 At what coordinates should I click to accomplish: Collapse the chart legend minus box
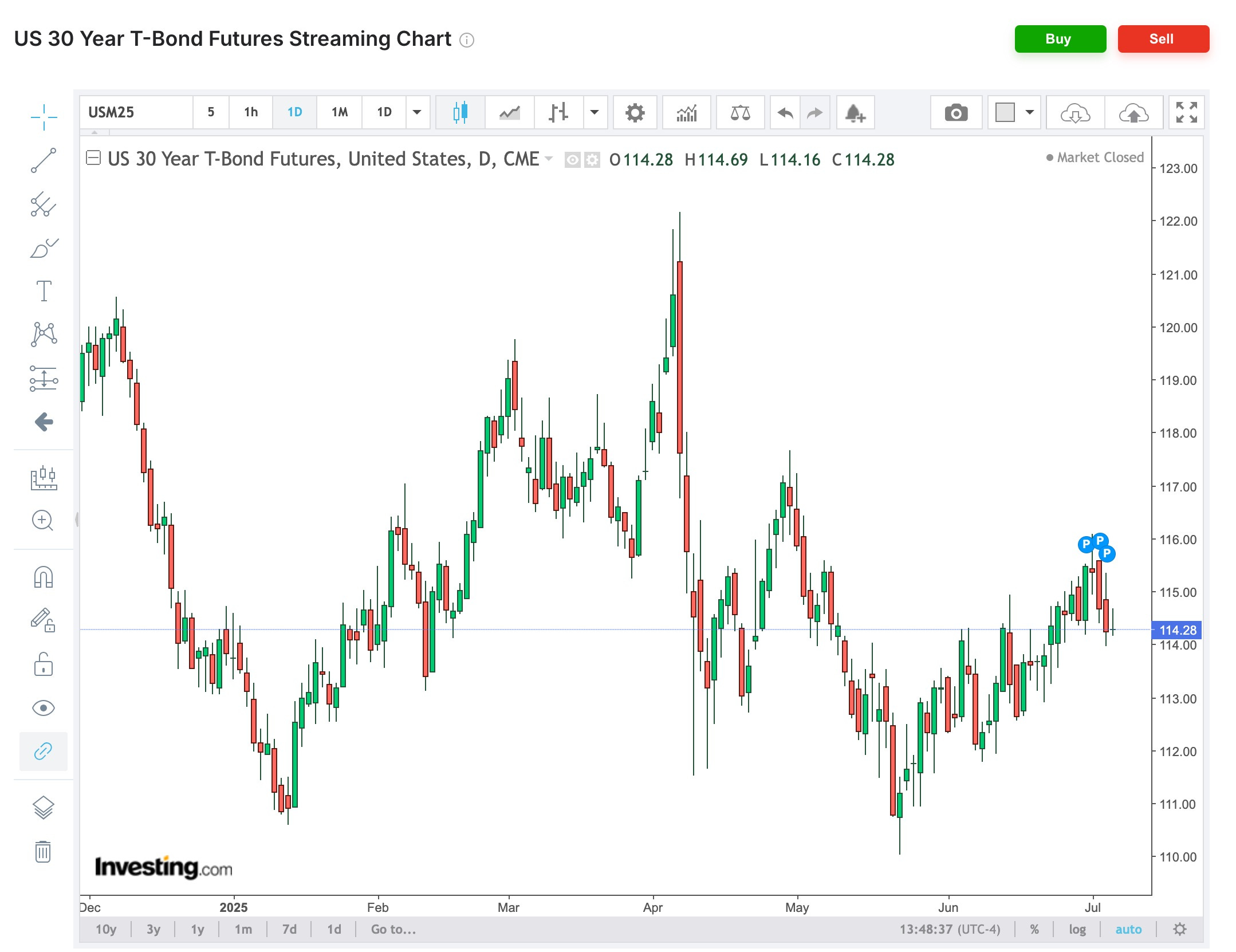click(93, 158)
